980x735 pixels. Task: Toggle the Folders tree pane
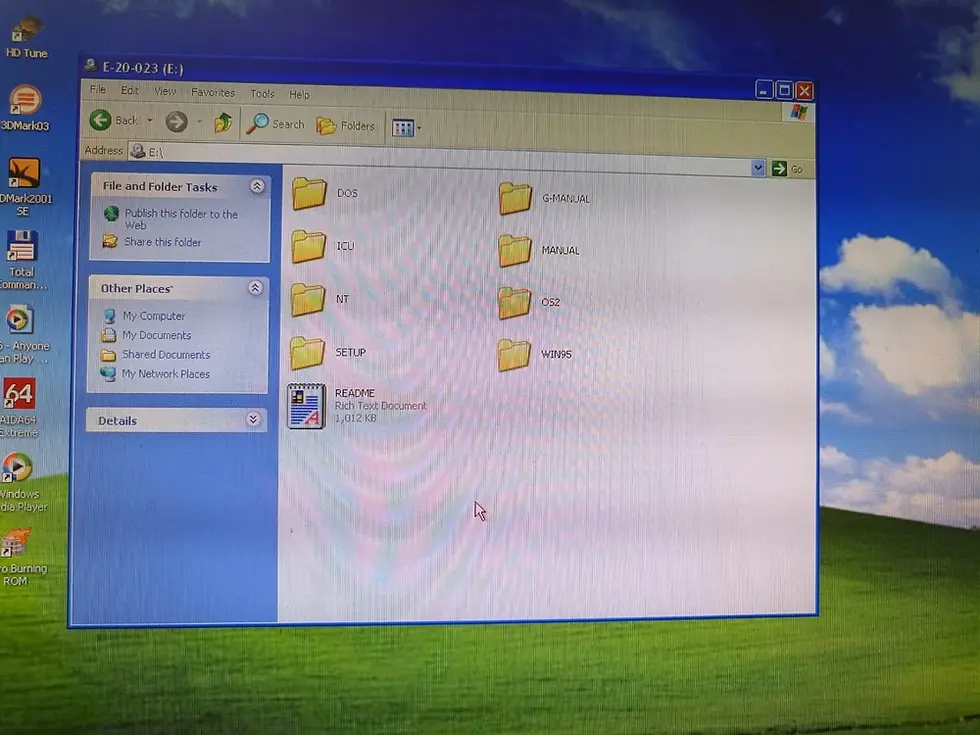(x=346, y=126)
